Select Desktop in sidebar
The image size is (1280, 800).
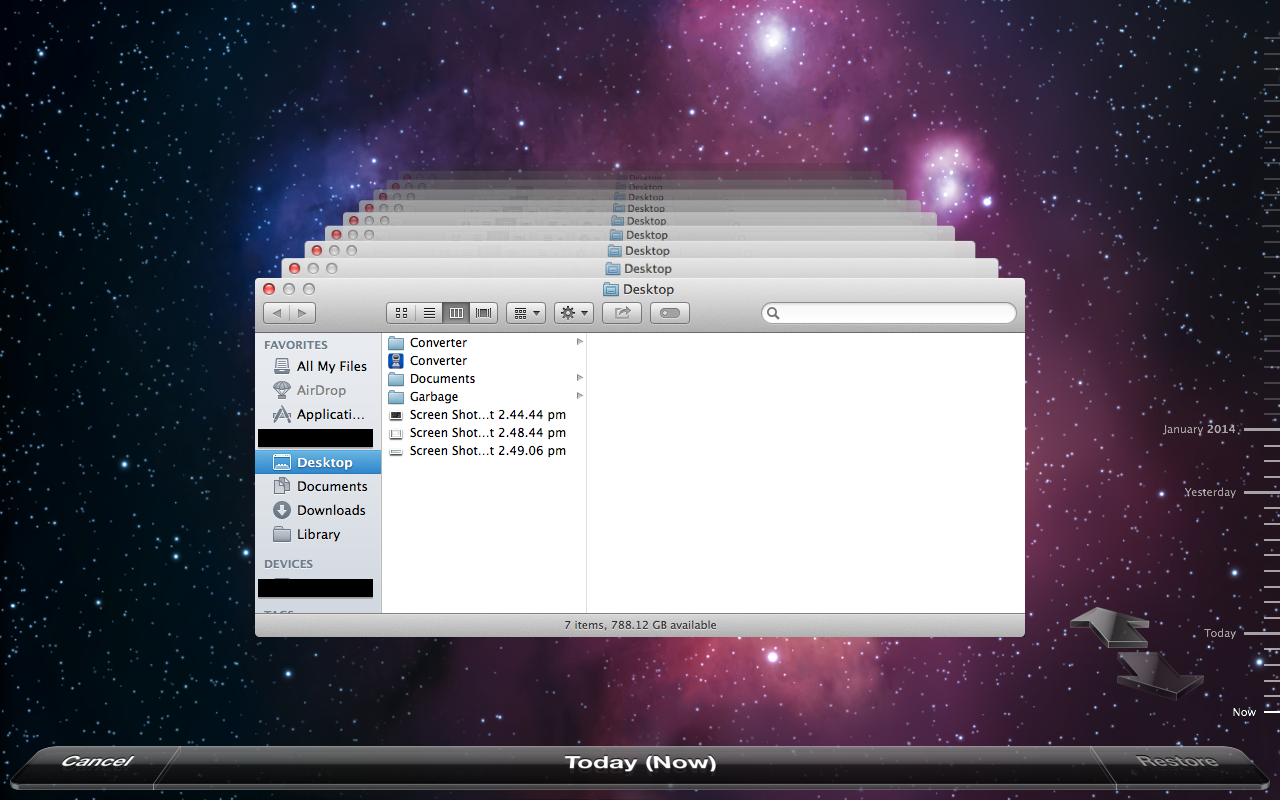click(319, 462)
